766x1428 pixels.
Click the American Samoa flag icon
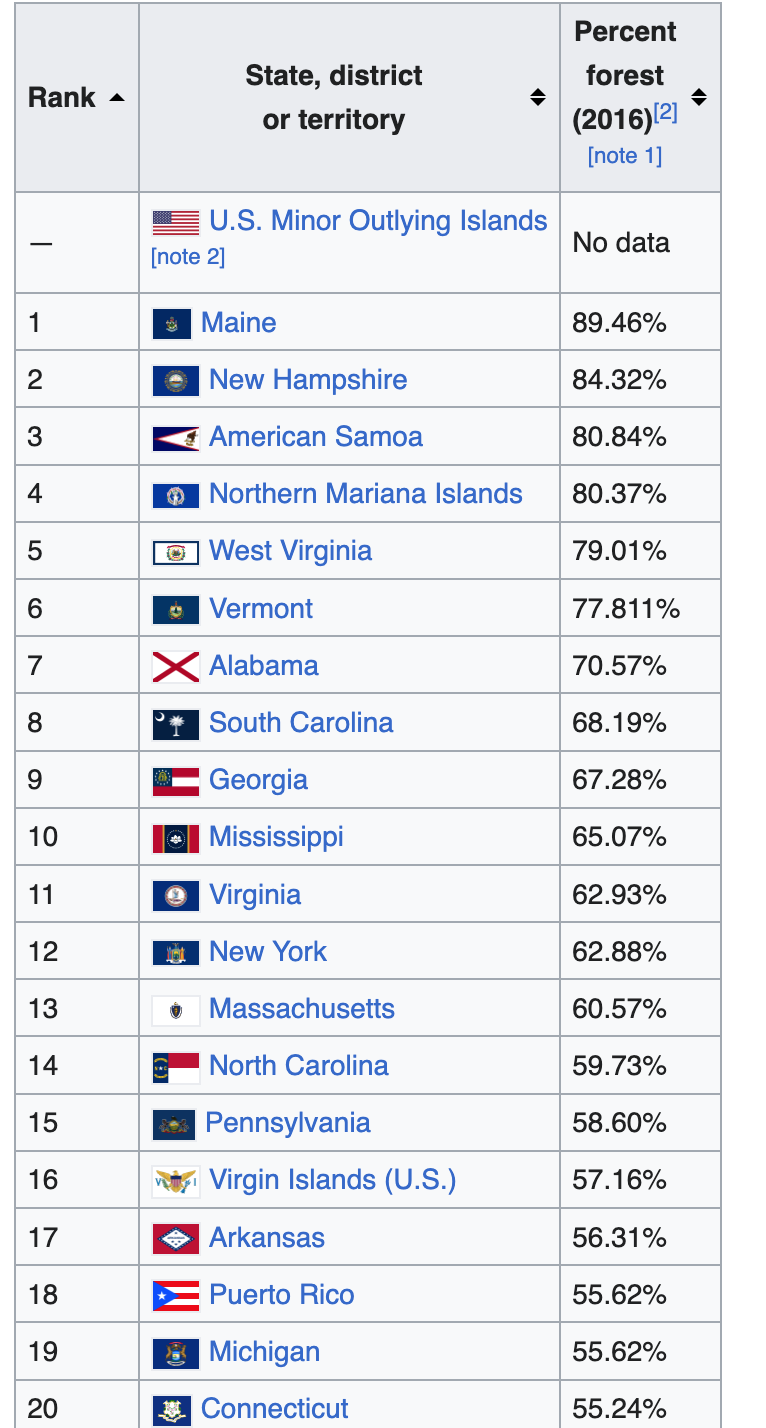coord(175,437)
